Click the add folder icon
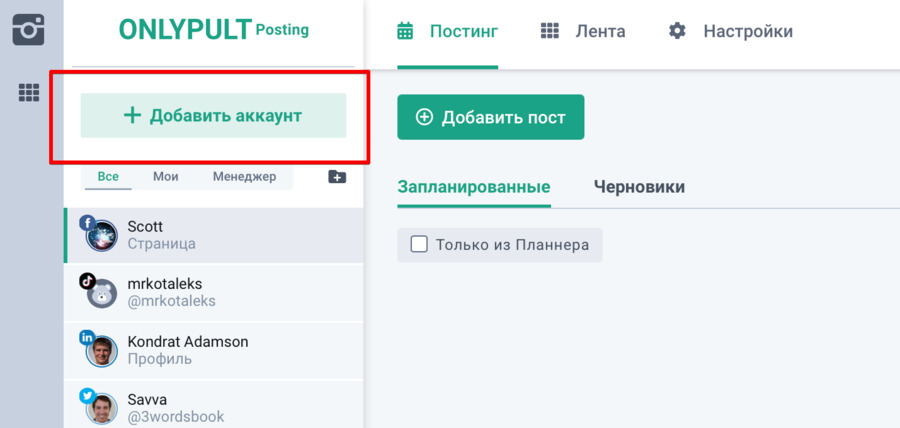The height and width of the screenshot is (428, 900). tap(337, 177)
